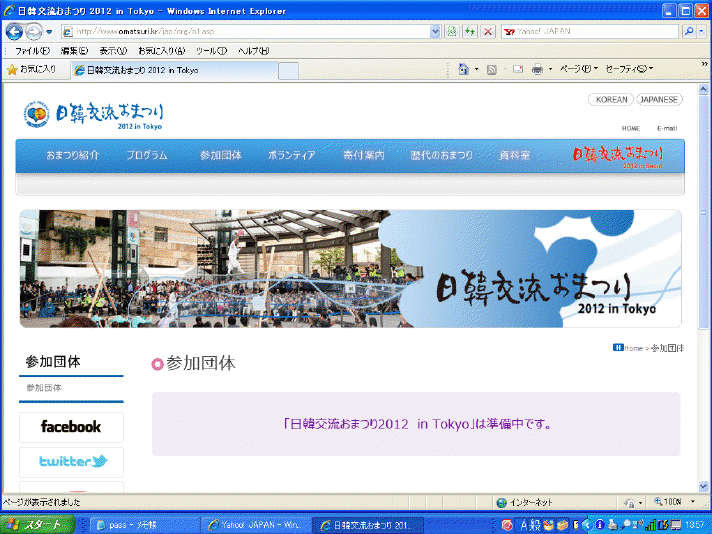Open the search provider dropdown arrow
Viewport: 712px width, 534px height.
click(x=702, y=31)
